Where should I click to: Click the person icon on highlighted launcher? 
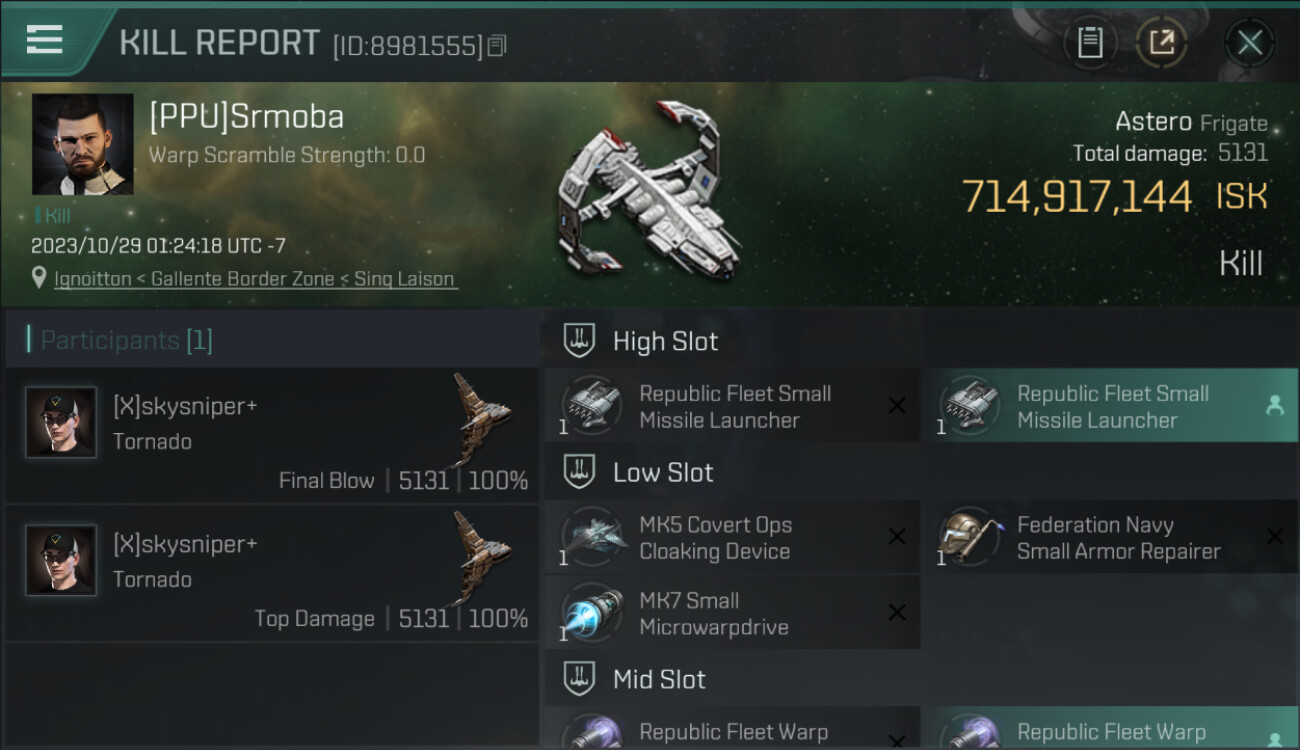(x=1275, y=405)
